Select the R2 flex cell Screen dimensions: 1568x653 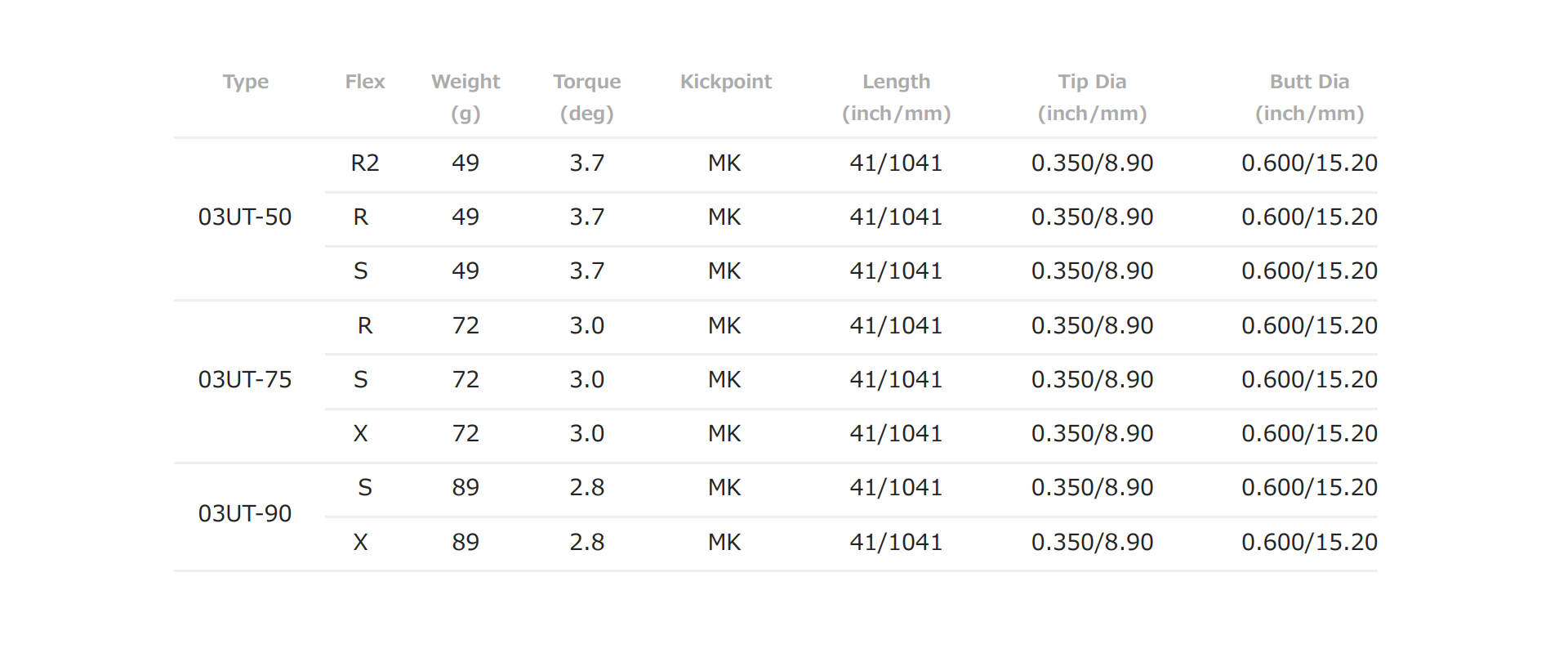364,163
